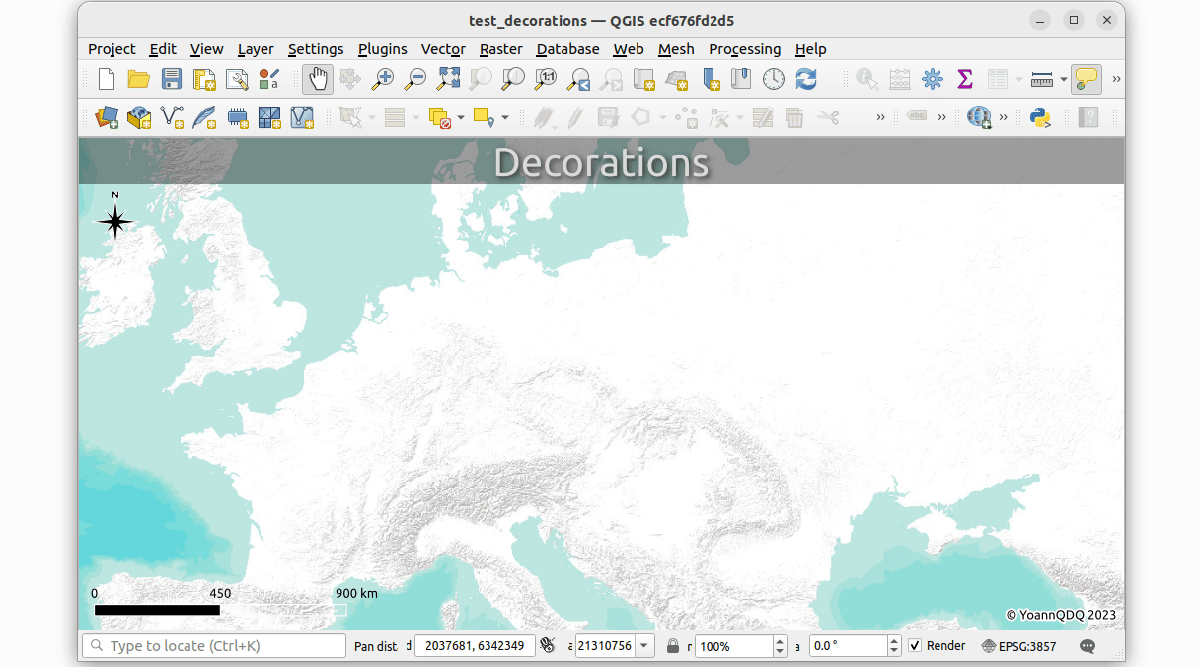Click the Zoom Full extent icon
The width and height of the screenshot is (1200, 667).
click(449, 79)
